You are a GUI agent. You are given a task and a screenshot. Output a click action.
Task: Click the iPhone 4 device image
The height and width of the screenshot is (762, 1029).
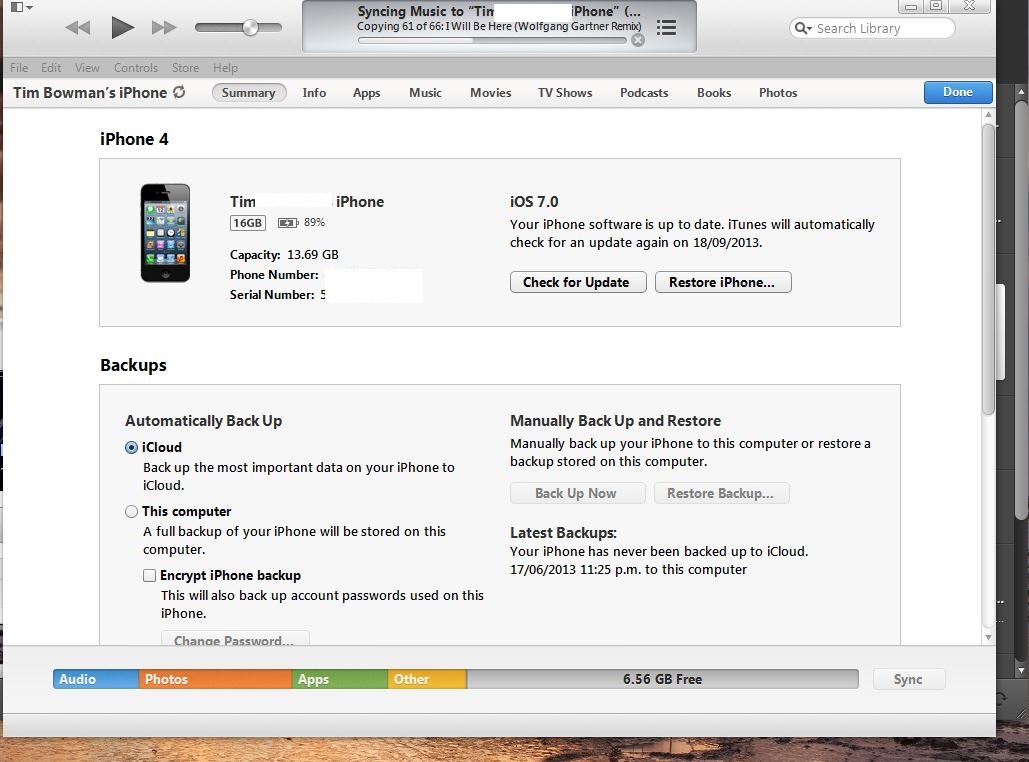coord(165,233)
